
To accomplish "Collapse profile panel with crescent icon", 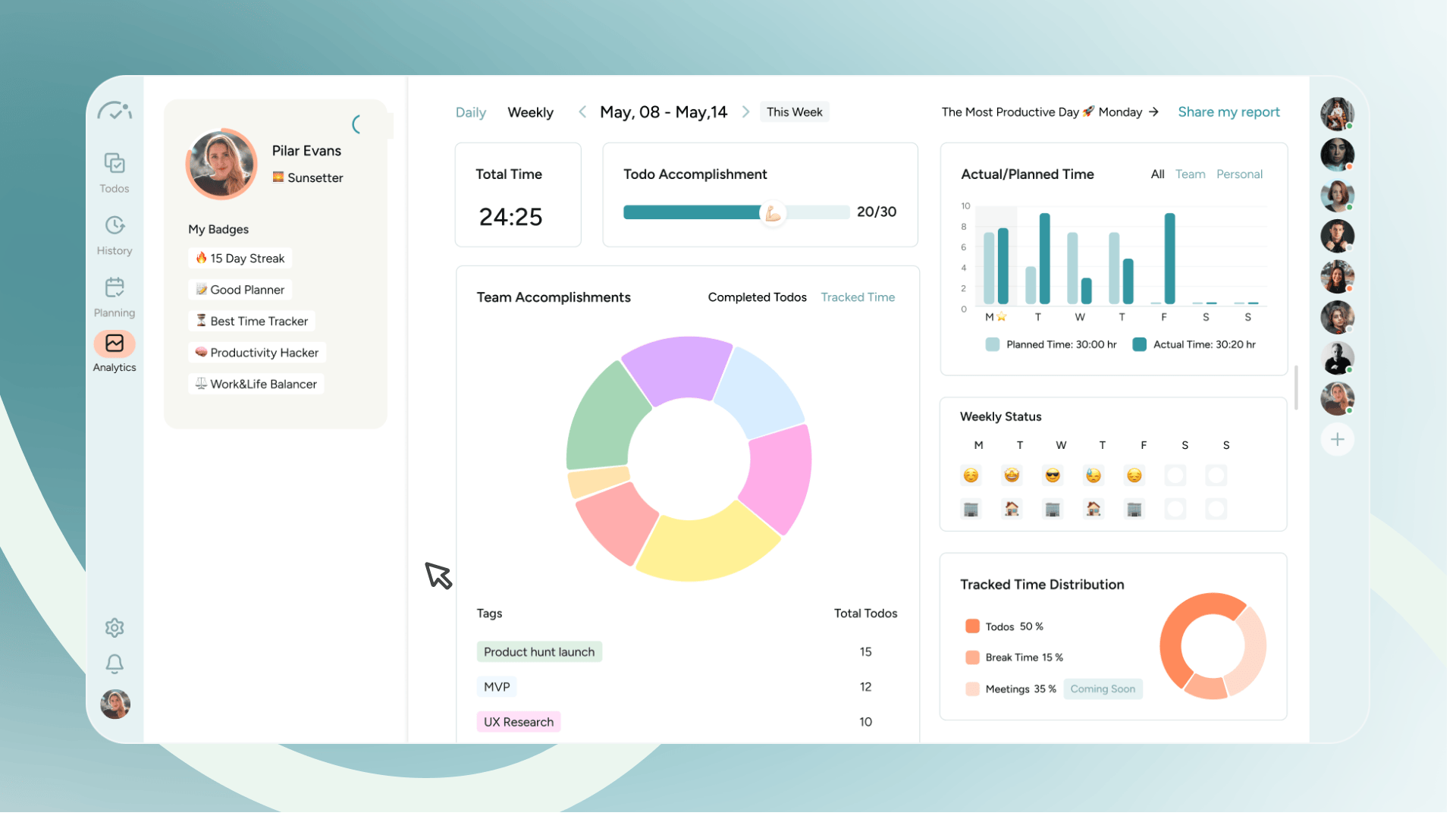I will pos(356,124).
